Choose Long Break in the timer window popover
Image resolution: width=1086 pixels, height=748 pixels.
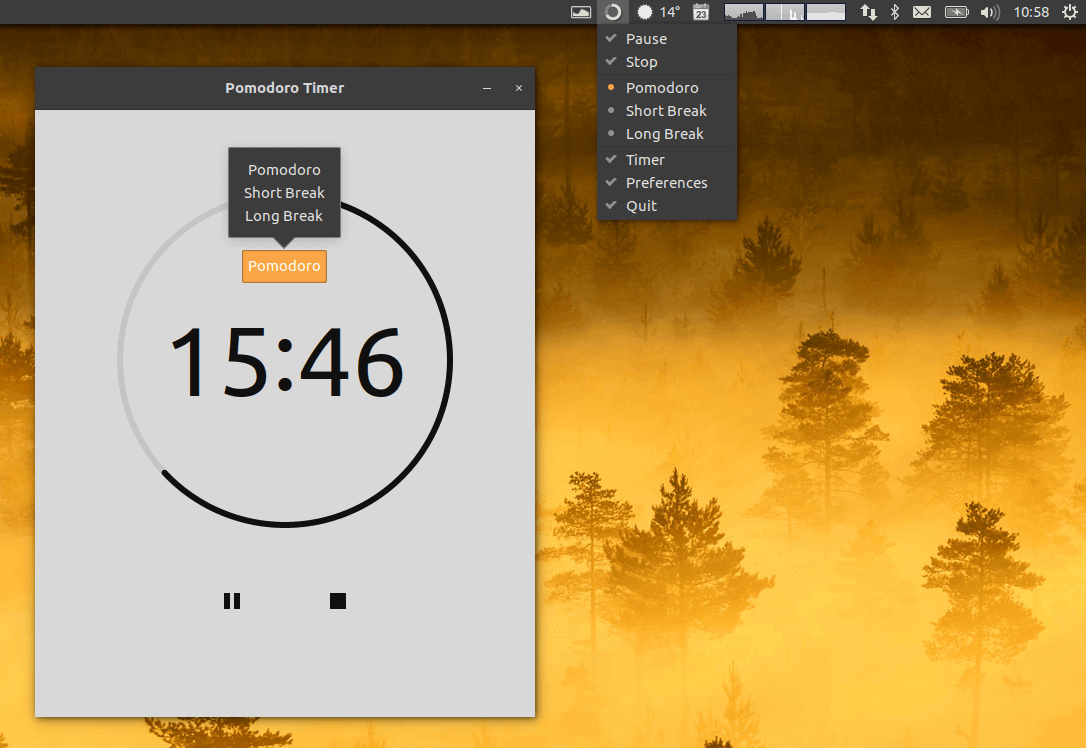click(284, 216)
